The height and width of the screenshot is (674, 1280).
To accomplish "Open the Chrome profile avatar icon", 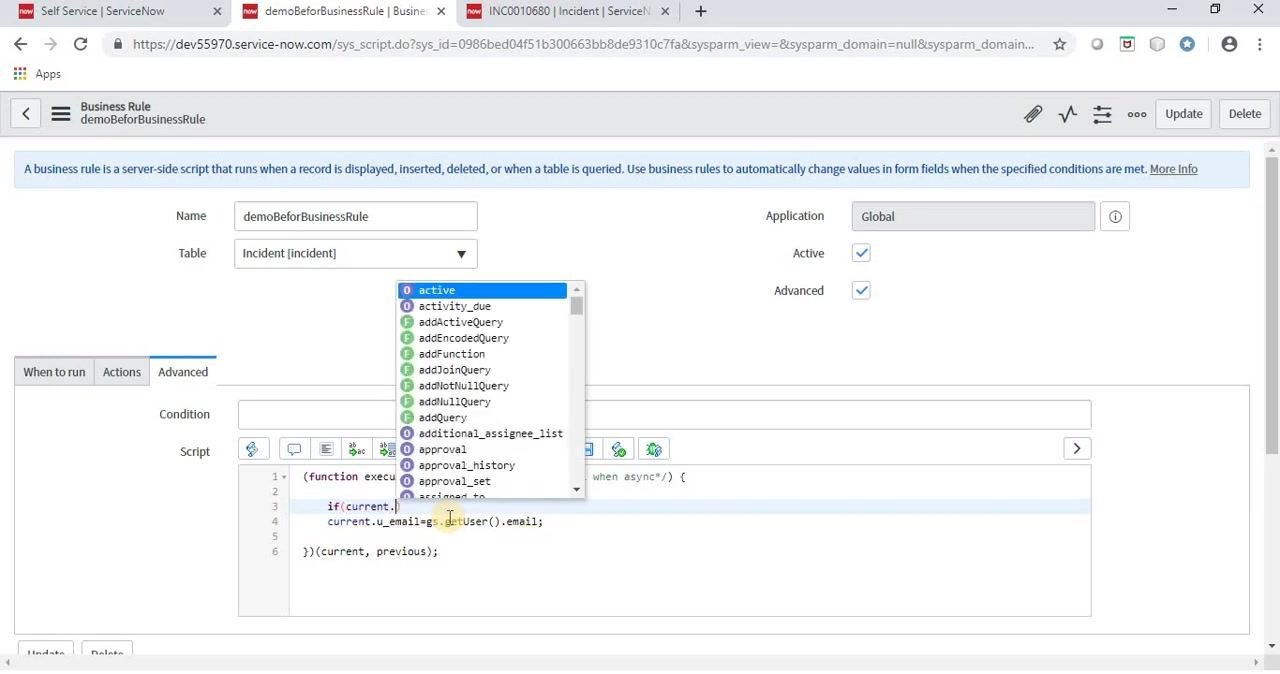I will [x=1229, y=44].
